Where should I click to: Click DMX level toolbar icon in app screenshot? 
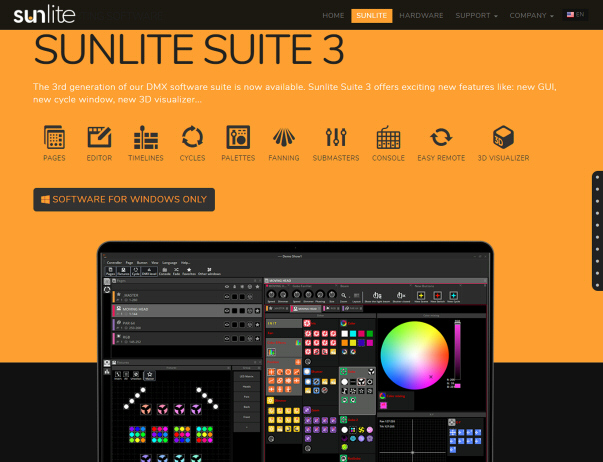click(149, 271)
